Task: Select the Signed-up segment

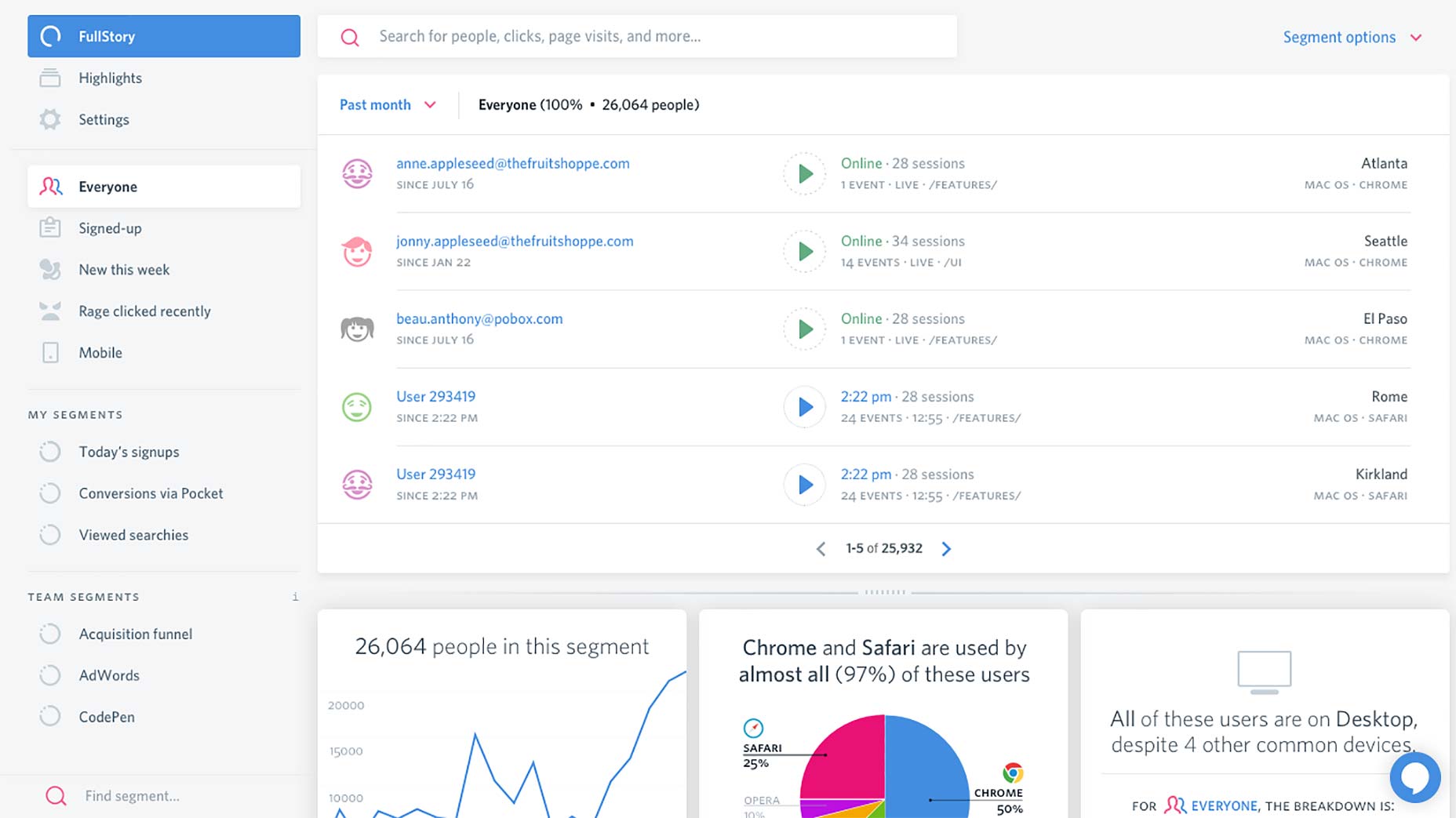Action: click(163, 228)
